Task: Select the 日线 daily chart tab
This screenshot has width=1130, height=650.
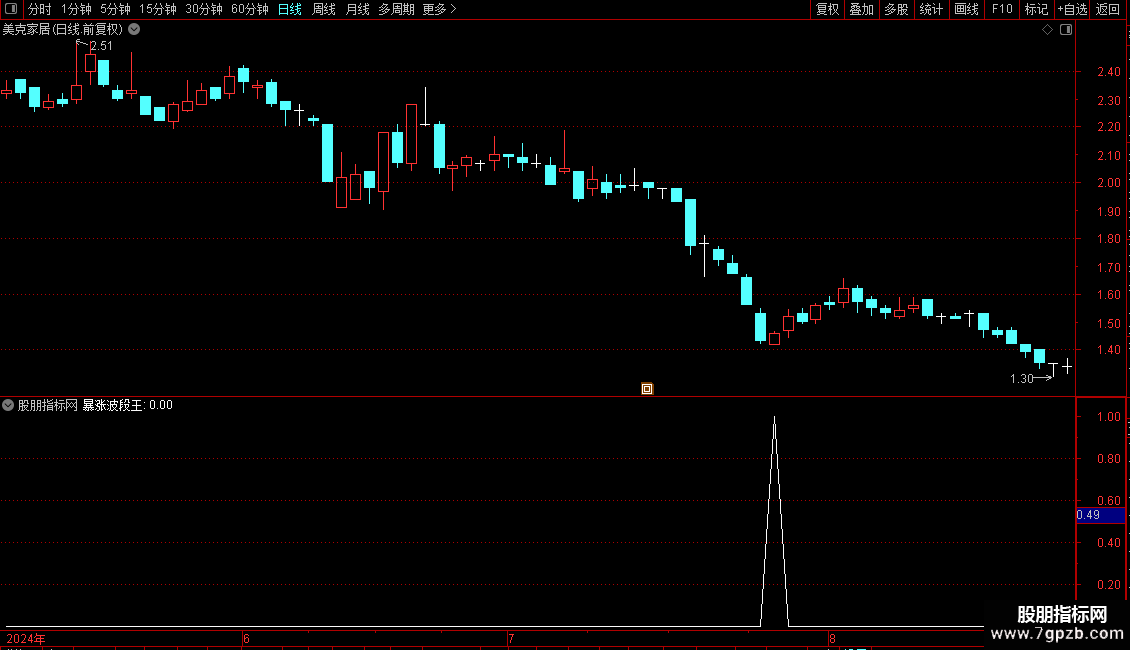Action: (290, 9)
